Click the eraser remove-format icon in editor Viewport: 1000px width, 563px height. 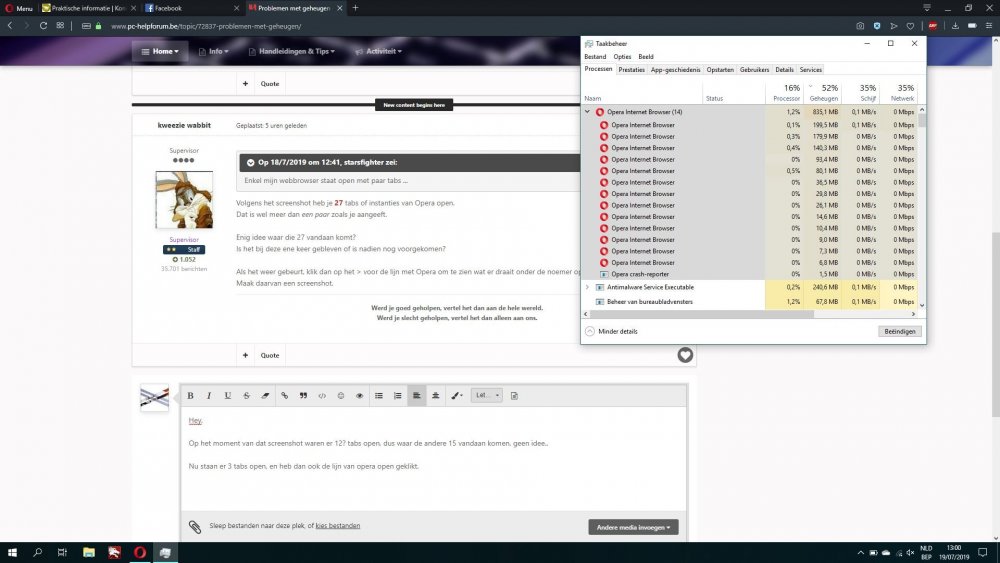click(x=265, y=395)
